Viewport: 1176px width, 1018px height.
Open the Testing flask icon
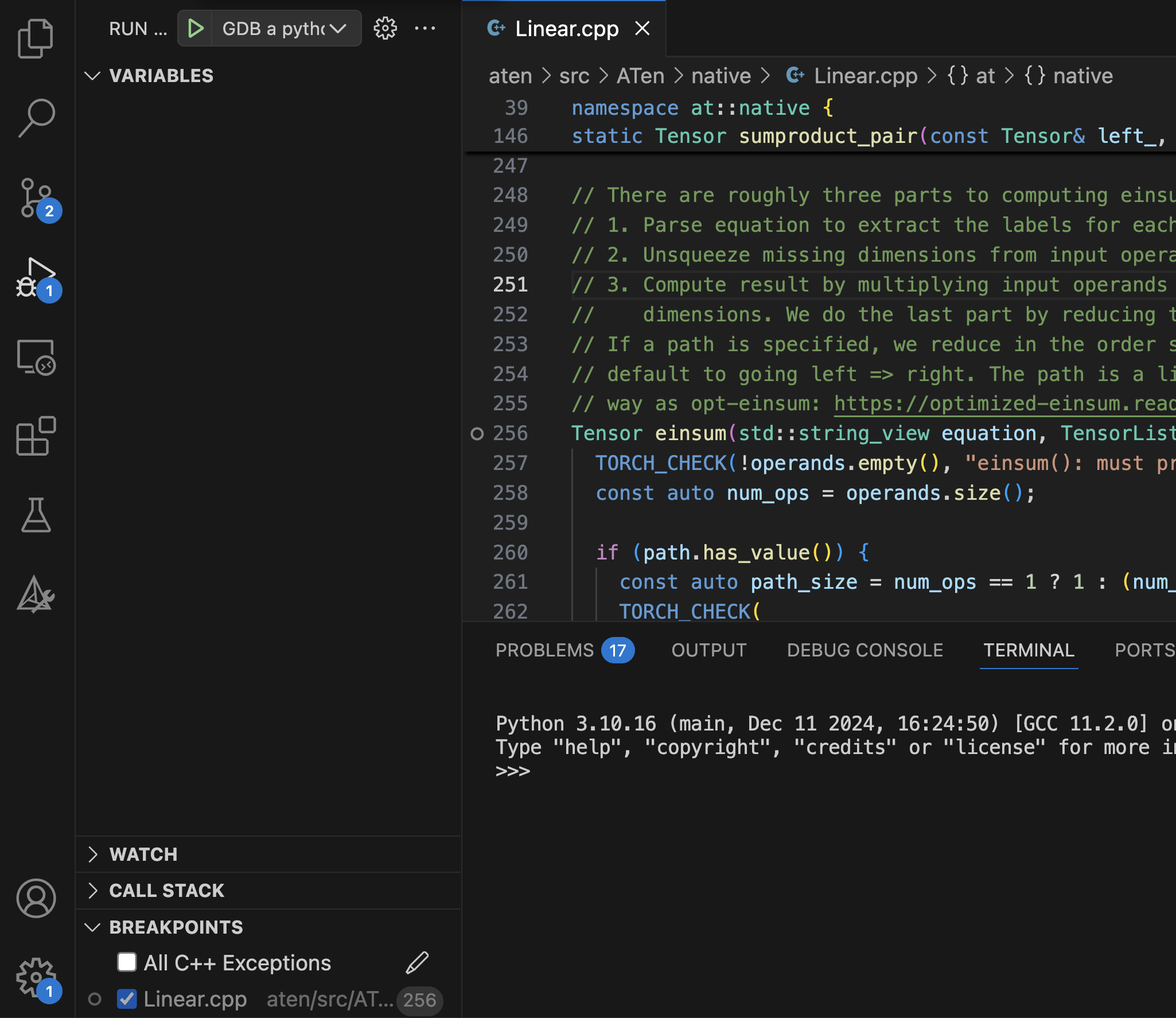point(36,515)
